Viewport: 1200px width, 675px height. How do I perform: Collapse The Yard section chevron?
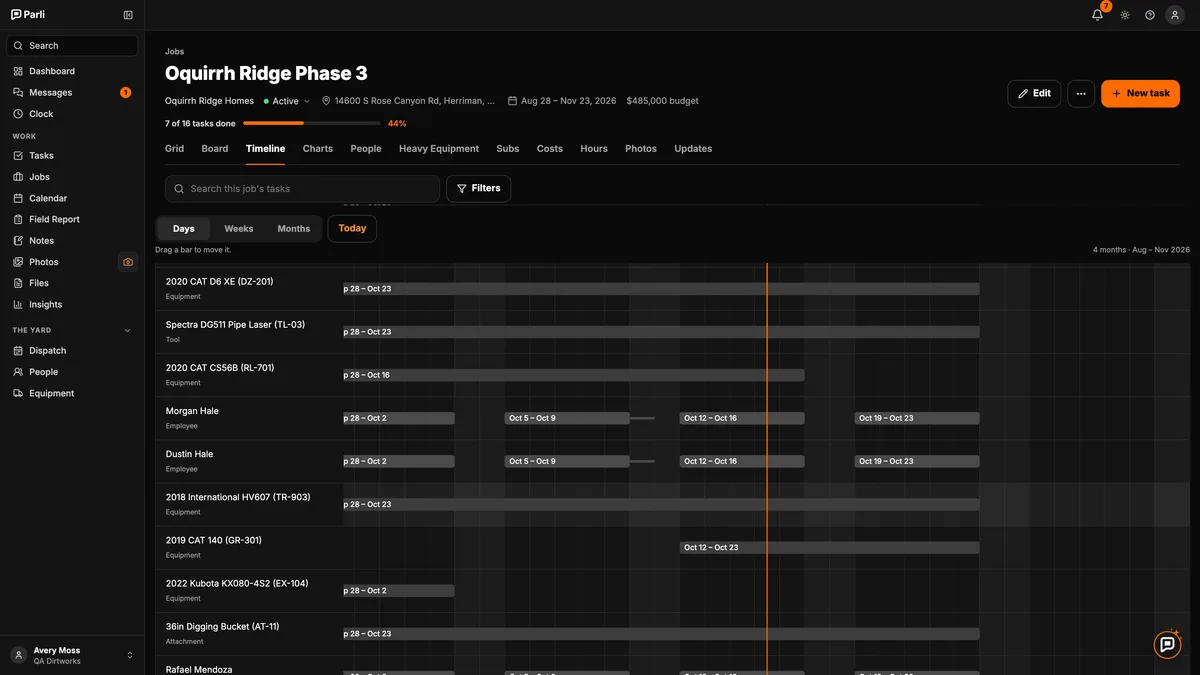point(127,330)
